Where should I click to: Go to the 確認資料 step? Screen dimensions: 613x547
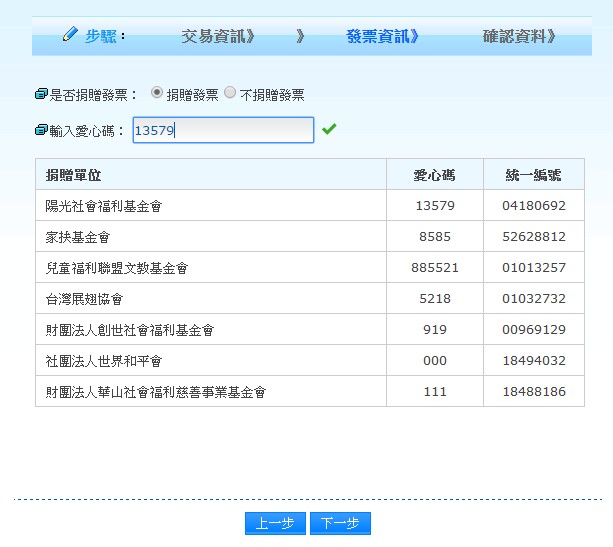(519, 36)
